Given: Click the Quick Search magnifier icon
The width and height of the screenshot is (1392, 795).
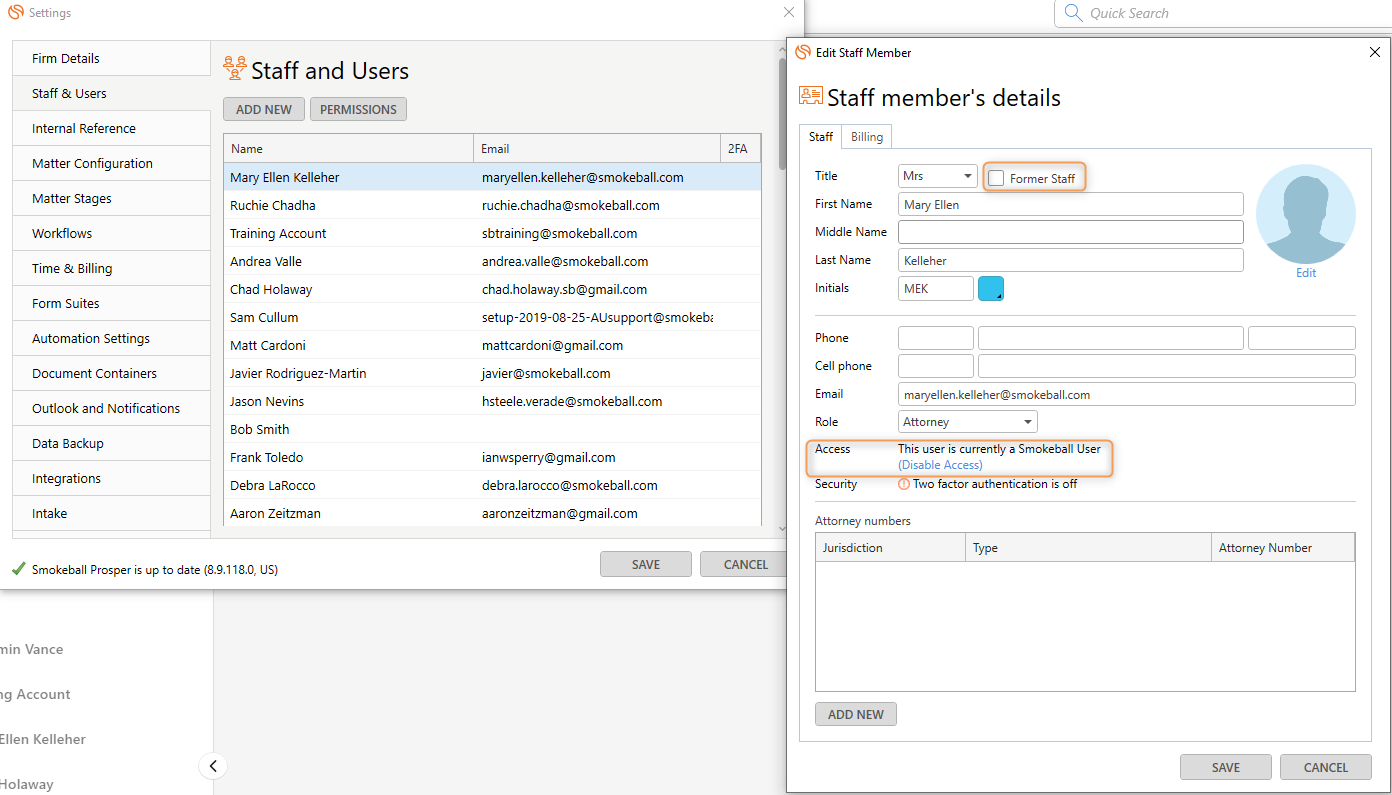Looking at the screenshot, I should pos(1073,13).
